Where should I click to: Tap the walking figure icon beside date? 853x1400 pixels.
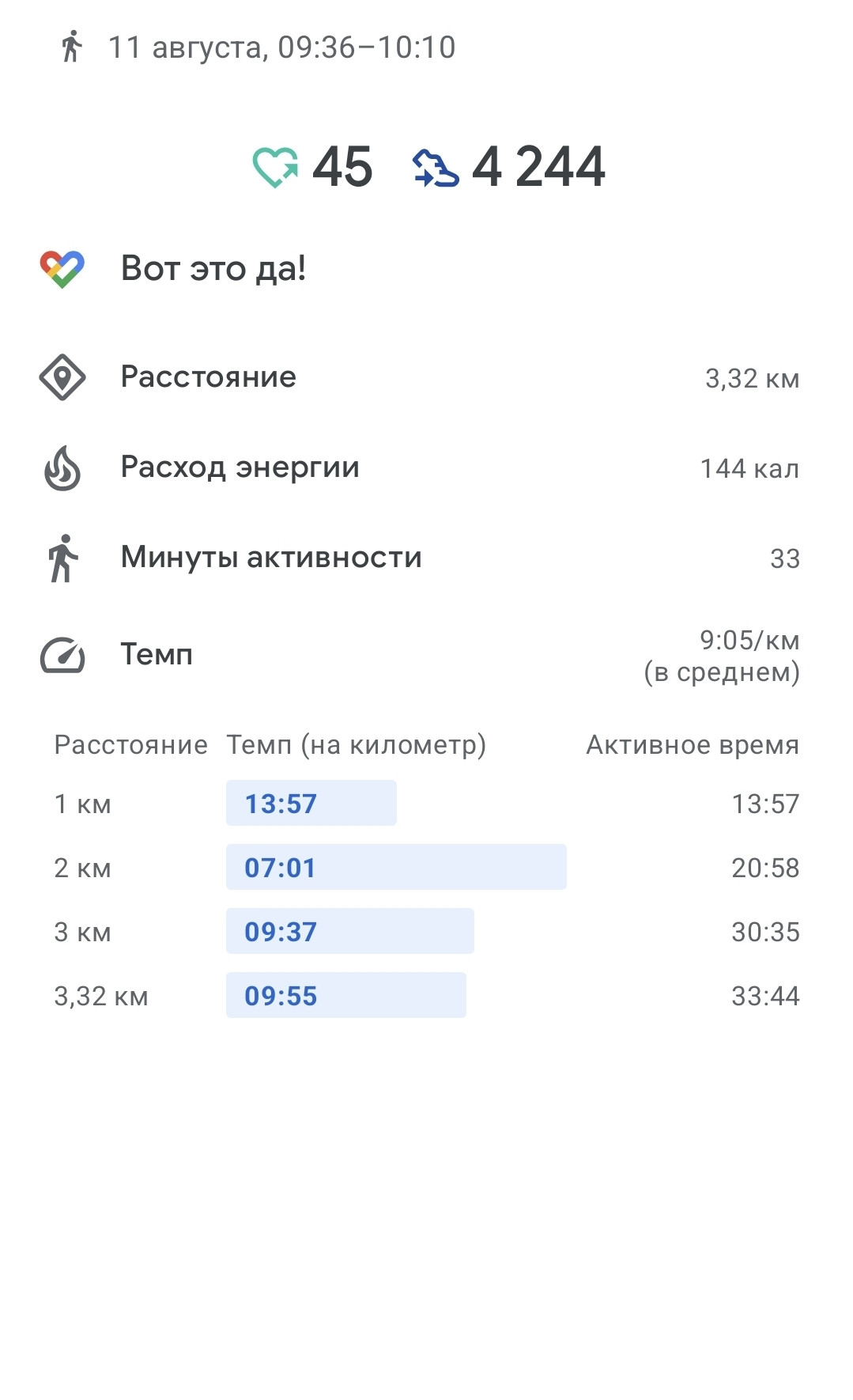tap(71, 47)
